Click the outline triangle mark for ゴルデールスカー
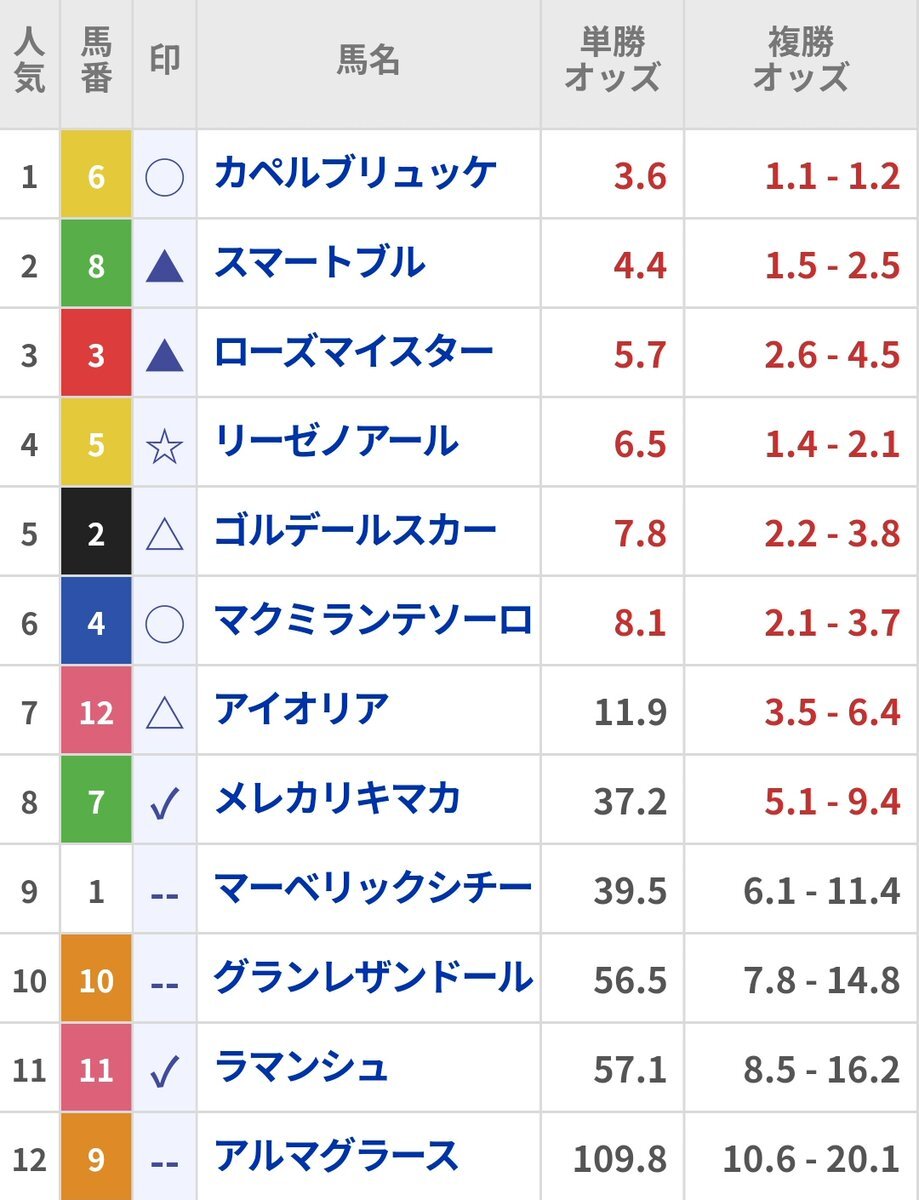919x1200 pixels. click(x=164, y=534)
